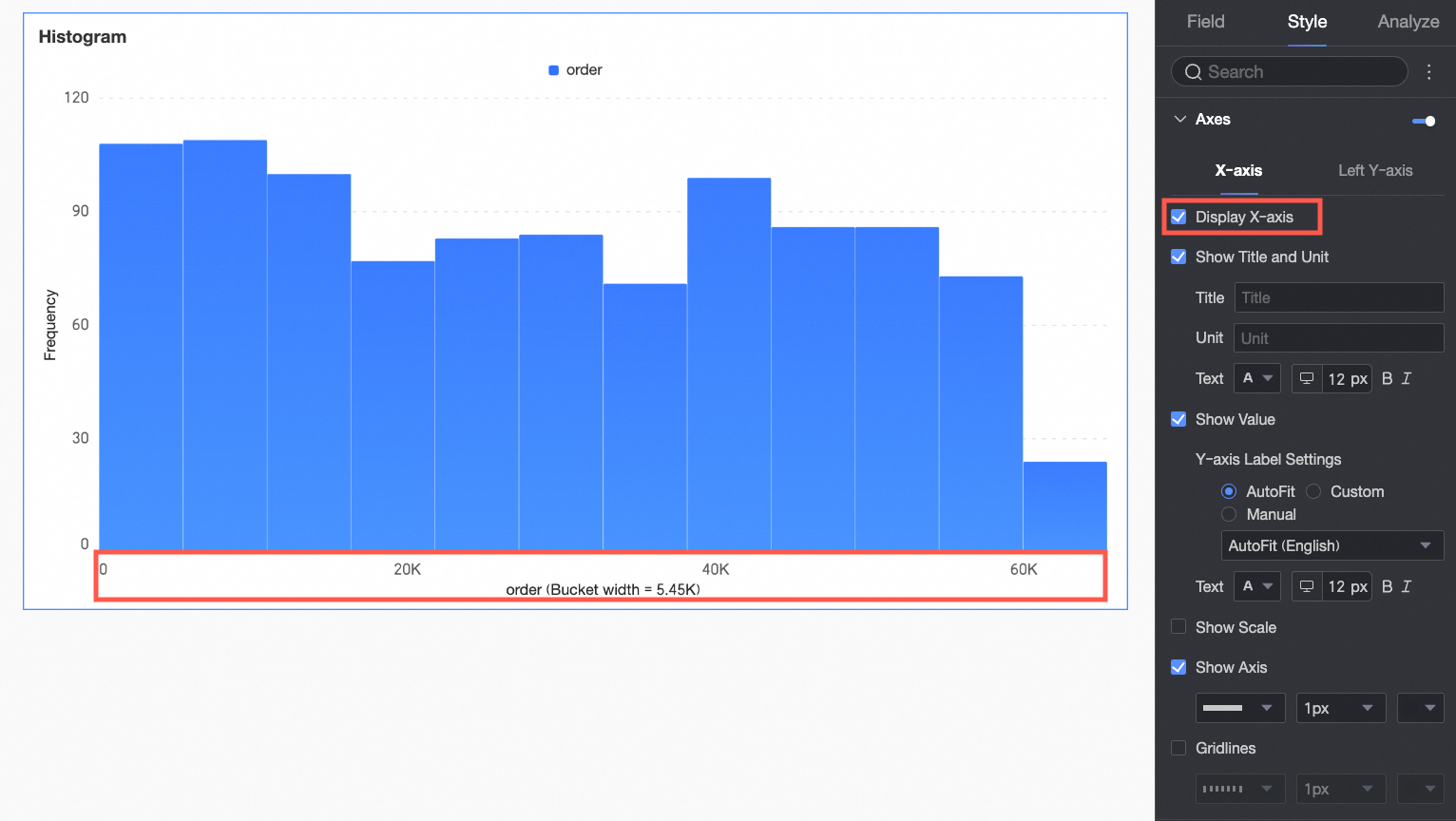Image resolution: width=1456 pixels, height=821 pixels.
Task: Click the 120 y-axis tick label
Action: coord(76,98)
